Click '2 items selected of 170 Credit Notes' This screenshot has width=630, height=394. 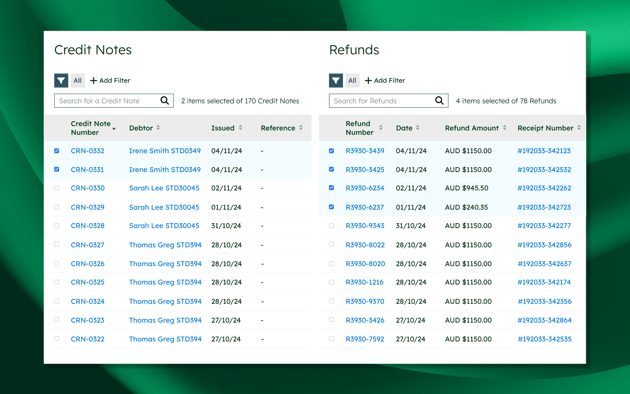pyautogui.click(x=240, y=101)
